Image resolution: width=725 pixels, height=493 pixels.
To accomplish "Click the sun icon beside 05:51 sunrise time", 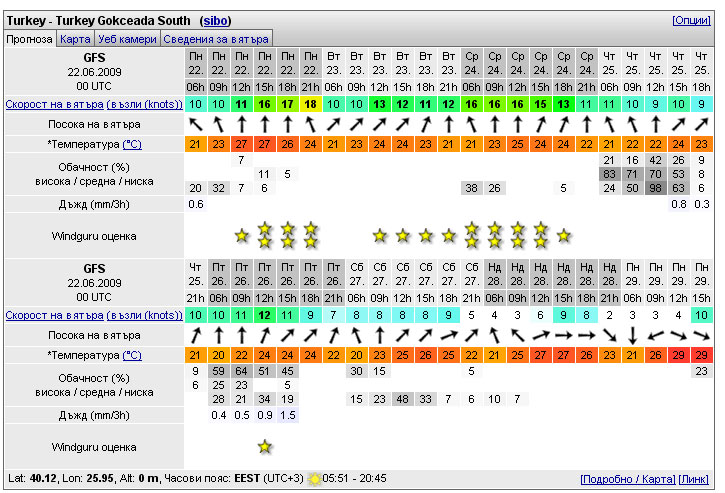I will 314,479.
